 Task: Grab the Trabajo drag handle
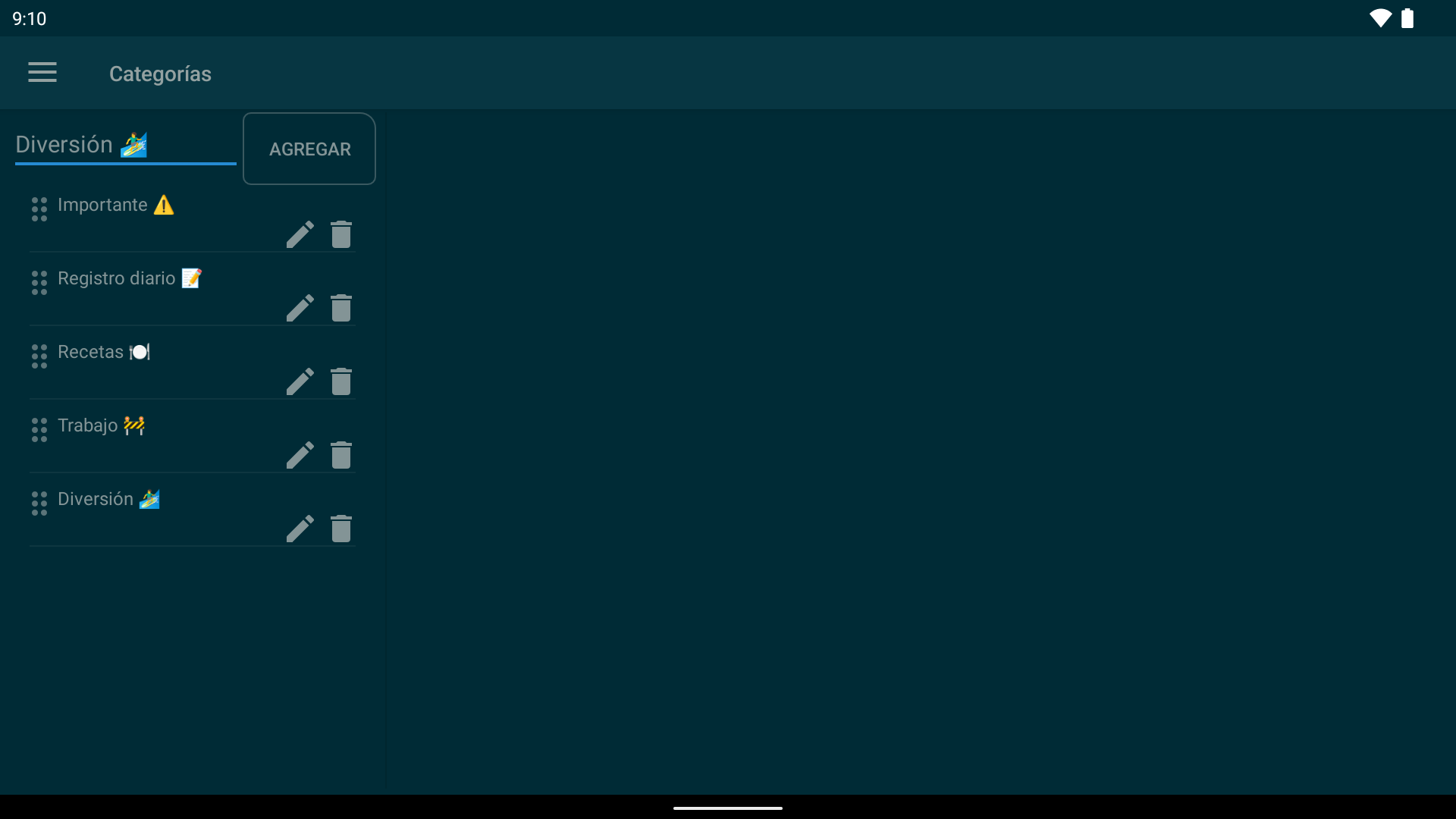click(39, 430)
